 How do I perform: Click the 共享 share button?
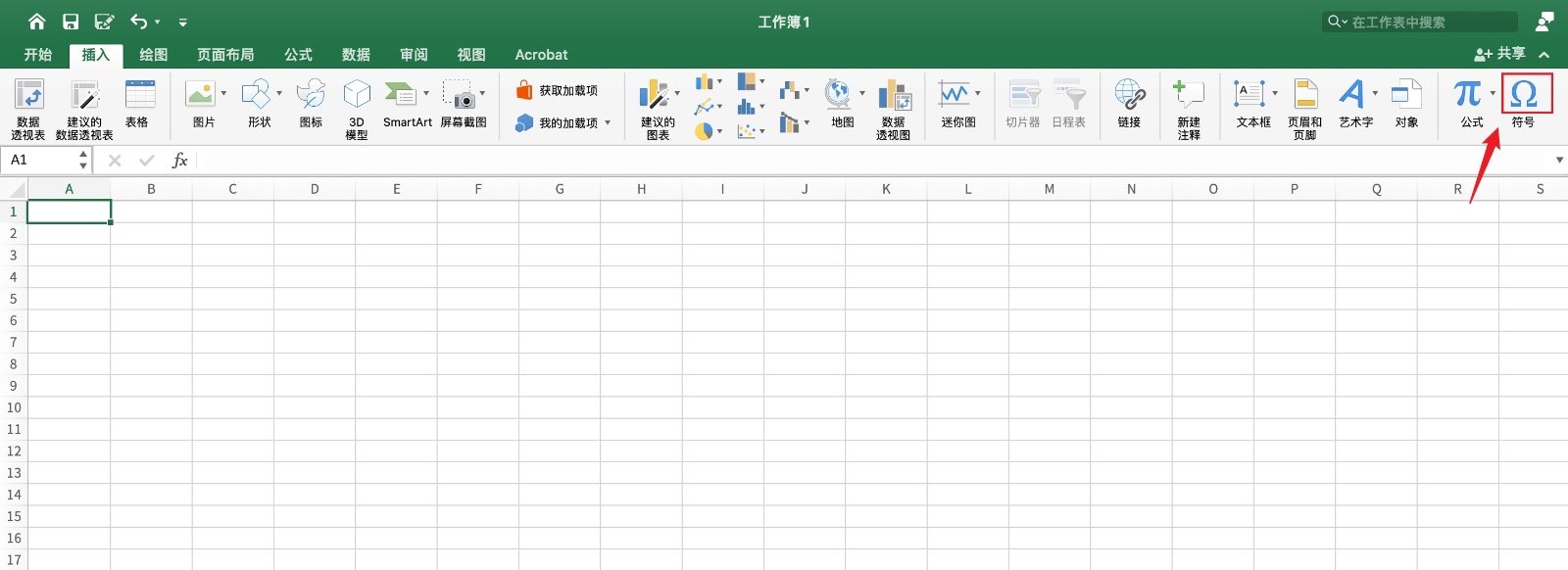click(x=1500, y=54)
